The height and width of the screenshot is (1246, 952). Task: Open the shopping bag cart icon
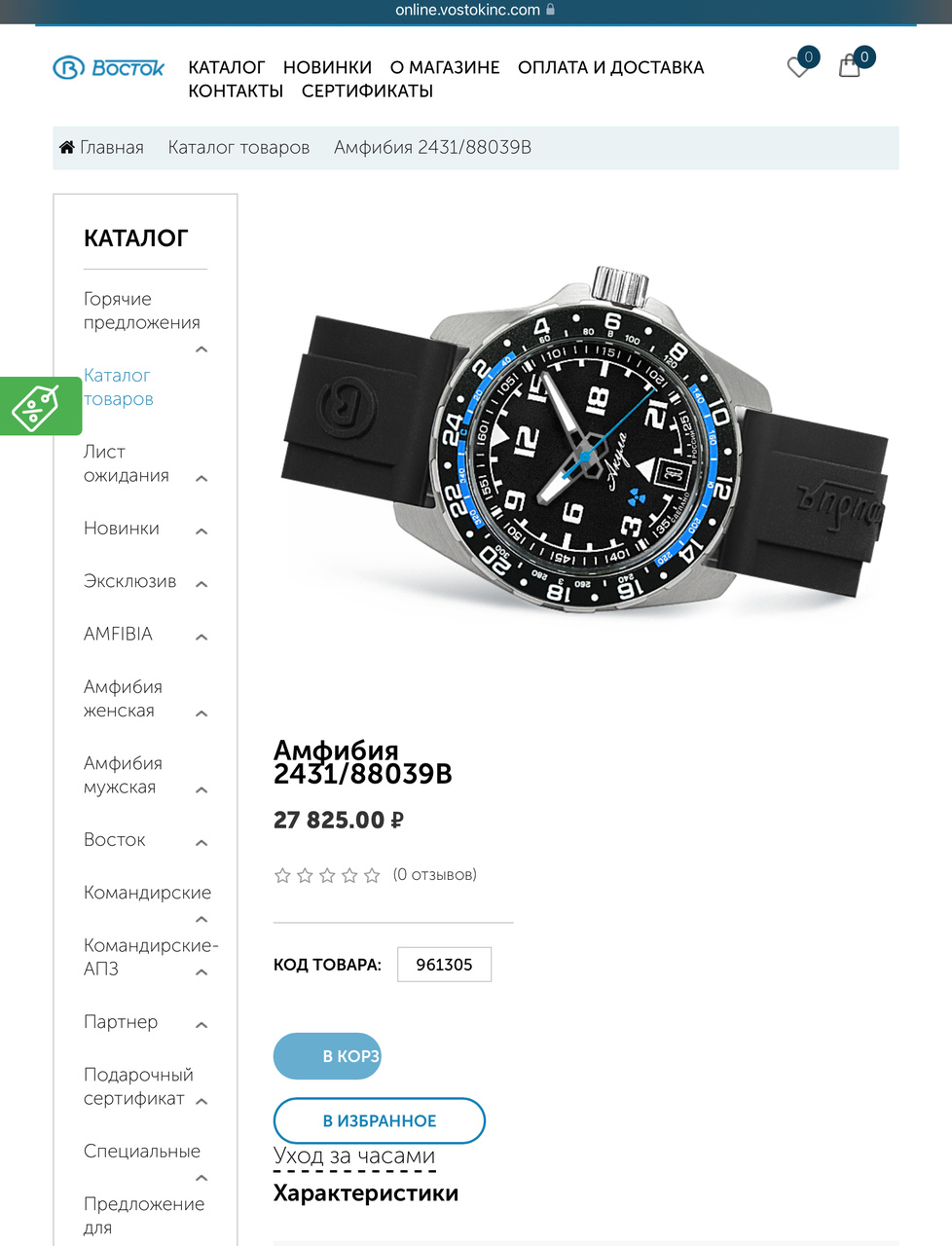coord(850,65)
